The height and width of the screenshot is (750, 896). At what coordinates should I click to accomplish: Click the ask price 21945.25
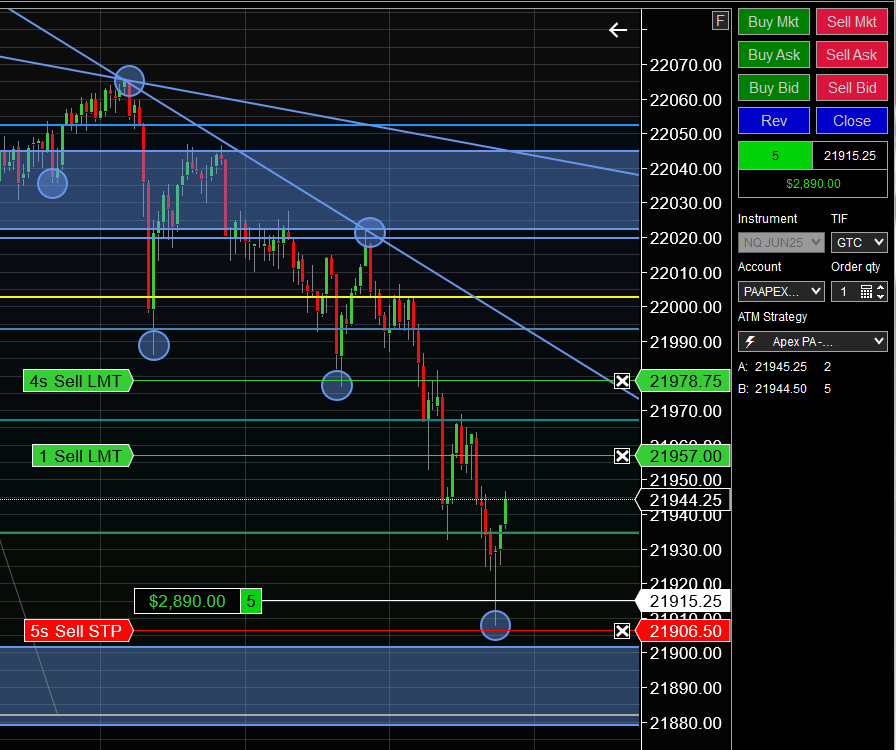pos(781,367)
